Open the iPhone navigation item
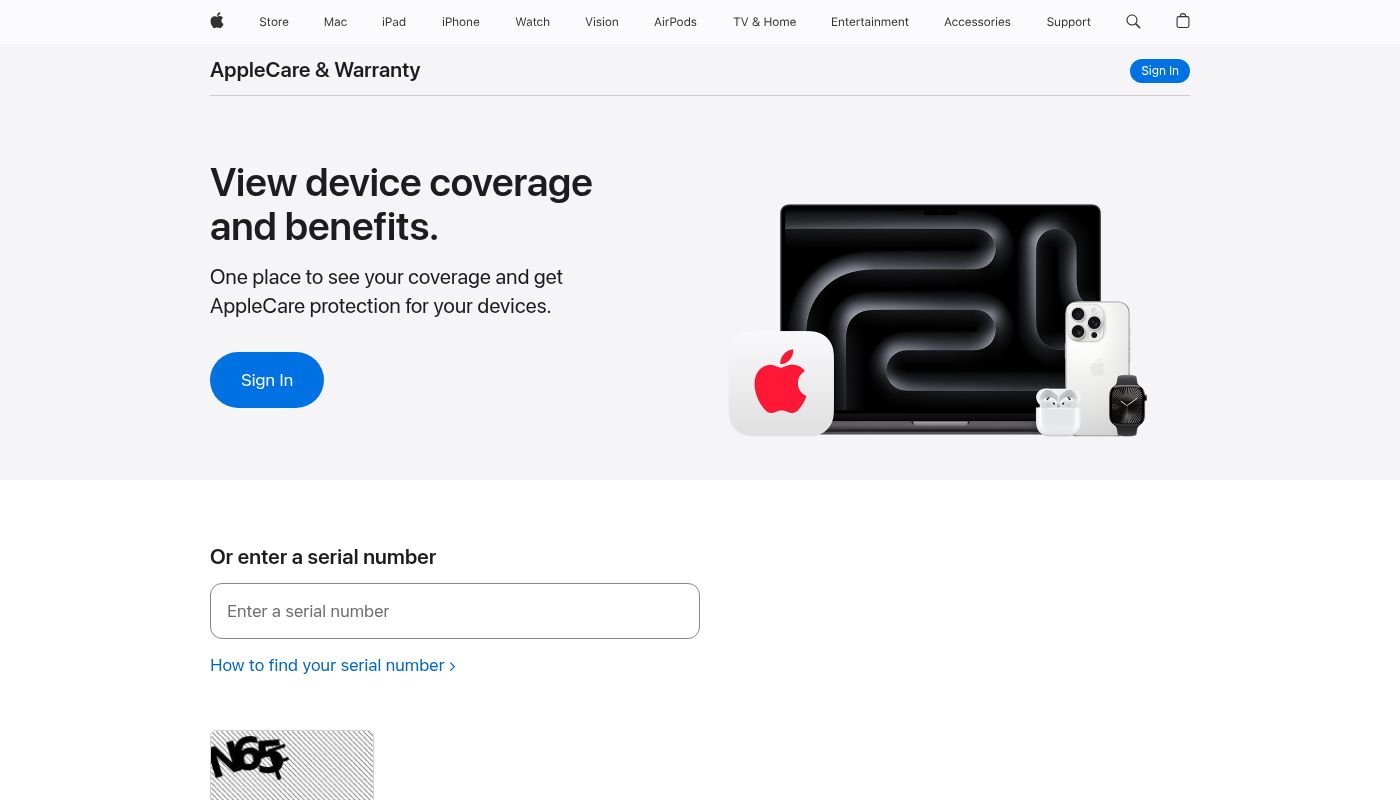Image resolution: width=1400 pixels, height=800 pixels. pyautogui.click(x=461, y=22)
